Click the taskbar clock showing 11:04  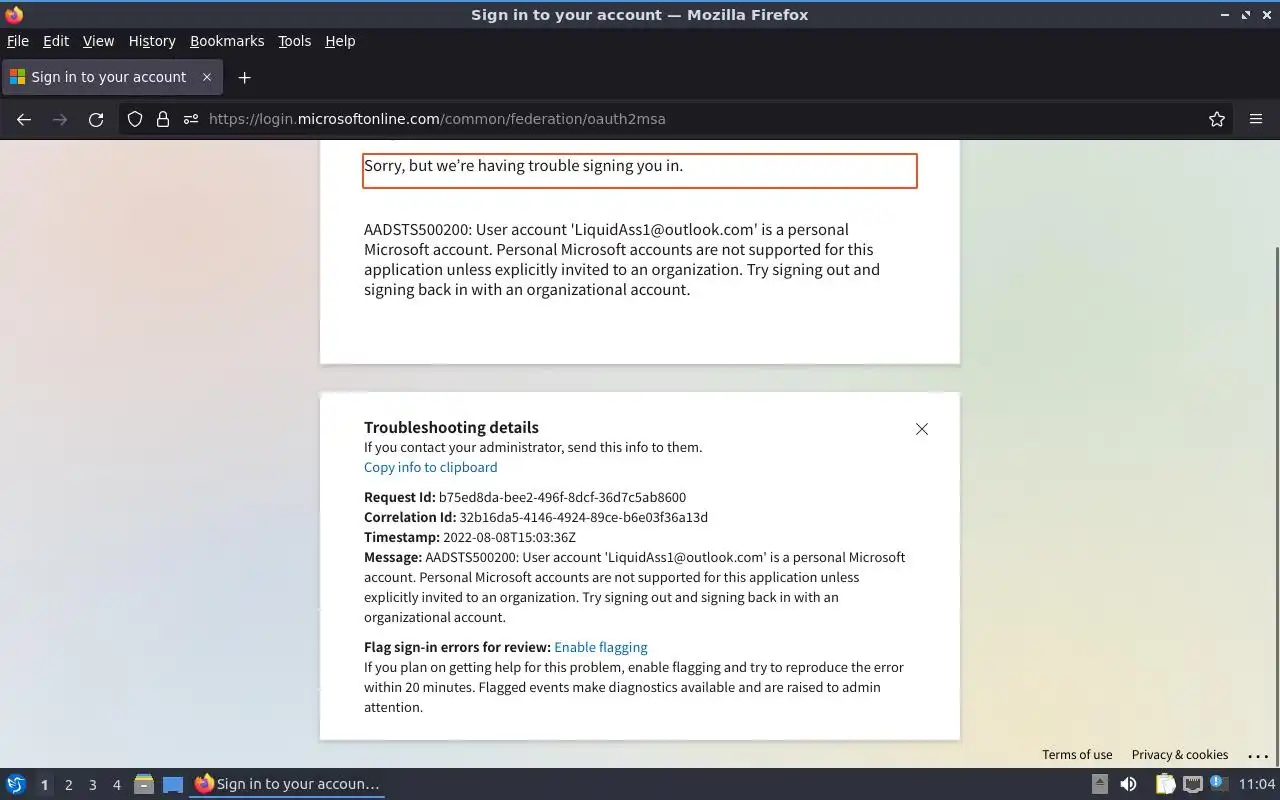pyautogui.click(x=1257, y=784)
